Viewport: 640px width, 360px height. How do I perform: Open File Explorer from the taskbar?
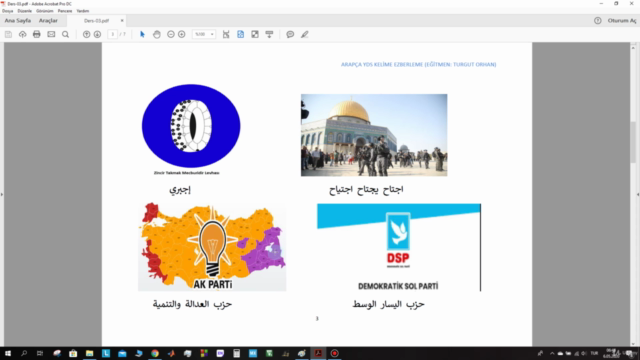[89, 353]
